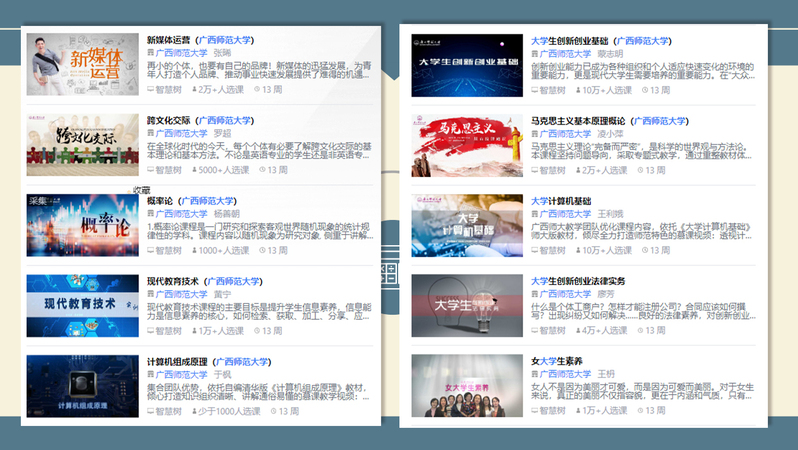Open the 概率论 course thumbnail
This screenshot has width=798, height=450.
tap(82, 225)
